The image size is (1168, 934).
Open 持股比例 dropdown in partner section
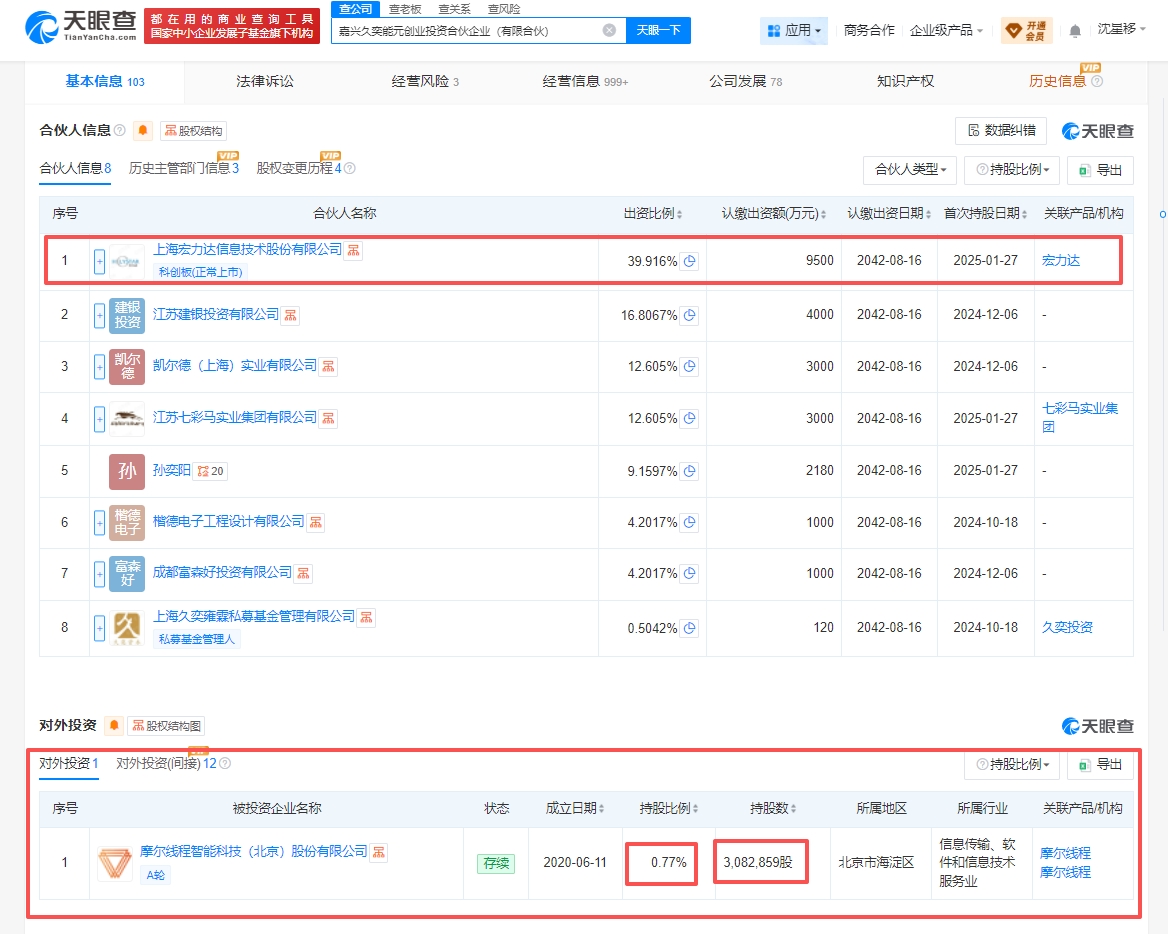1012,170
